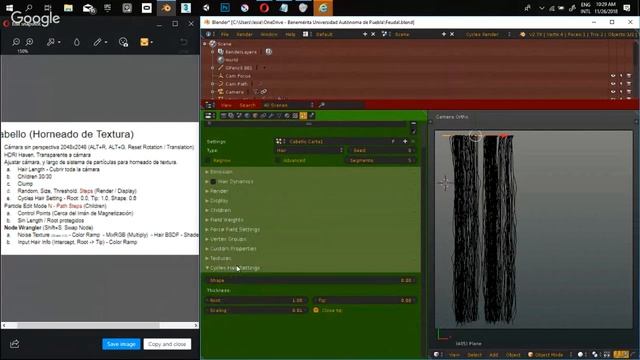Open Internet Explorer from the taskbar
Viewport: 640px width, 360px height.
pyautogui.click(x=323, y=8)
